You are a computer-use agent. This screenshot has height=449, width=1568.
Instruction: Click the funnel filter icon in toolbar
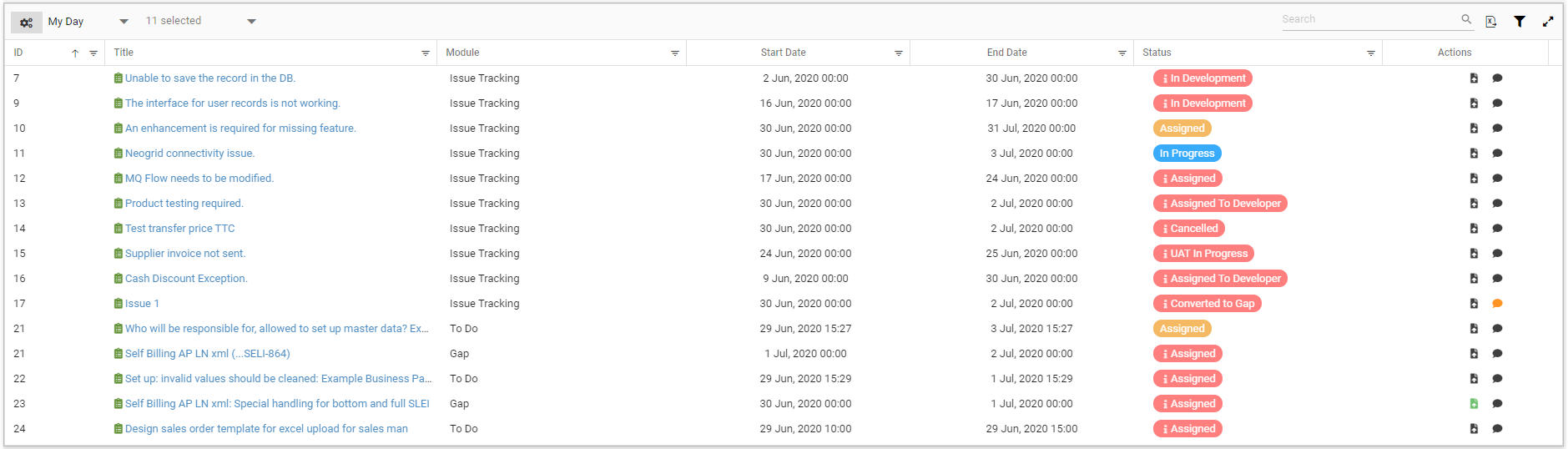(1520, 22)
